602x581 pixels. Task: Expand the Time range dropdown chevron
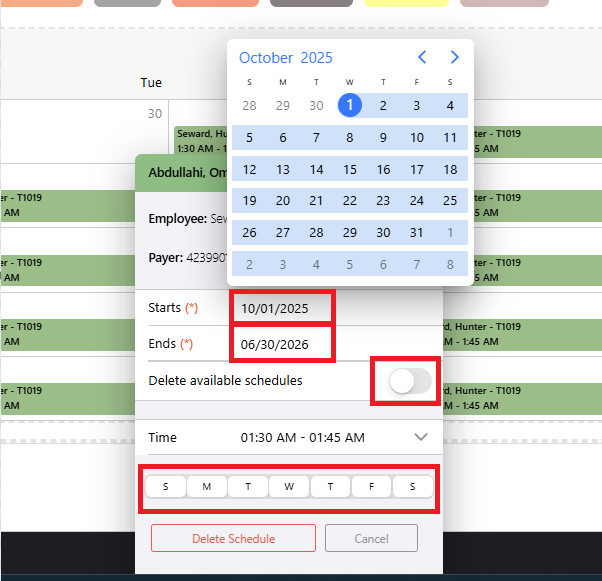(421, 437)
